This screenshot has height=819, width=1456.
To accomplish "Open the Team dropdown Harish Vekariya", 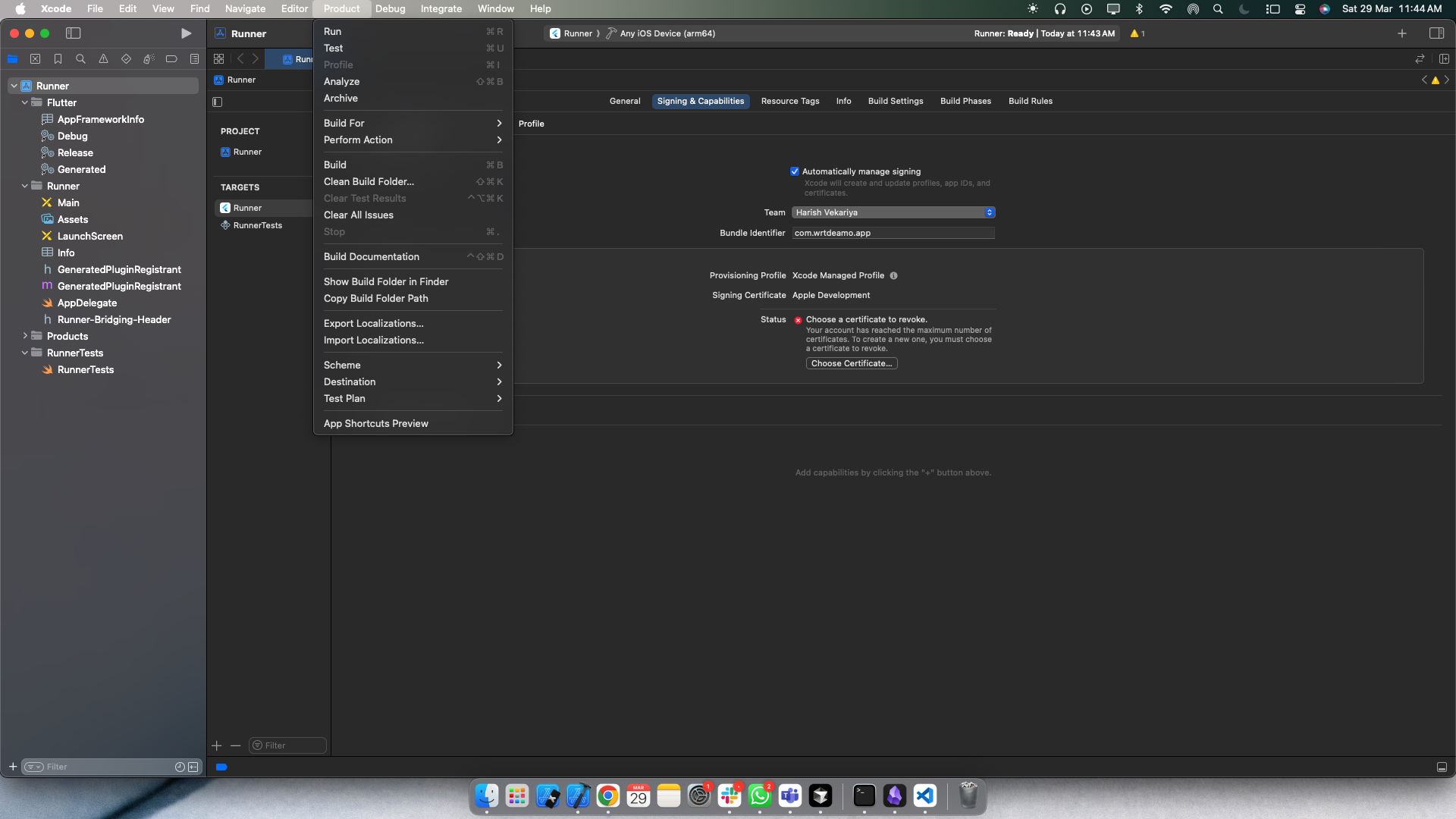I will [x=893, y=212].
